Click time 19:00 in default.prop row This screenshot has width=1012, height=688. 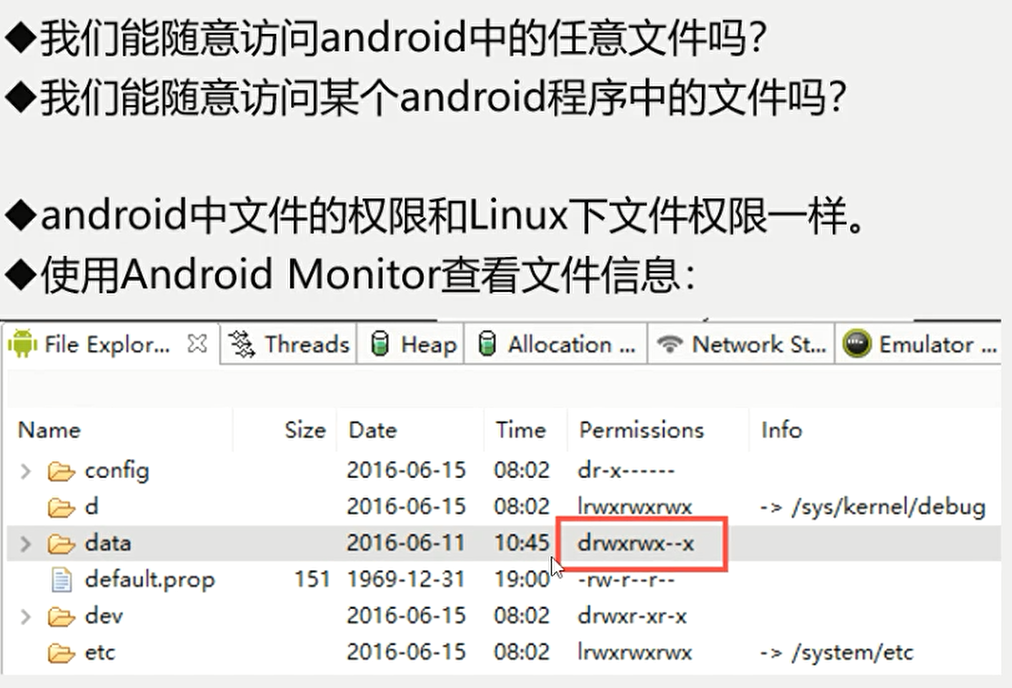coord(521,579)
